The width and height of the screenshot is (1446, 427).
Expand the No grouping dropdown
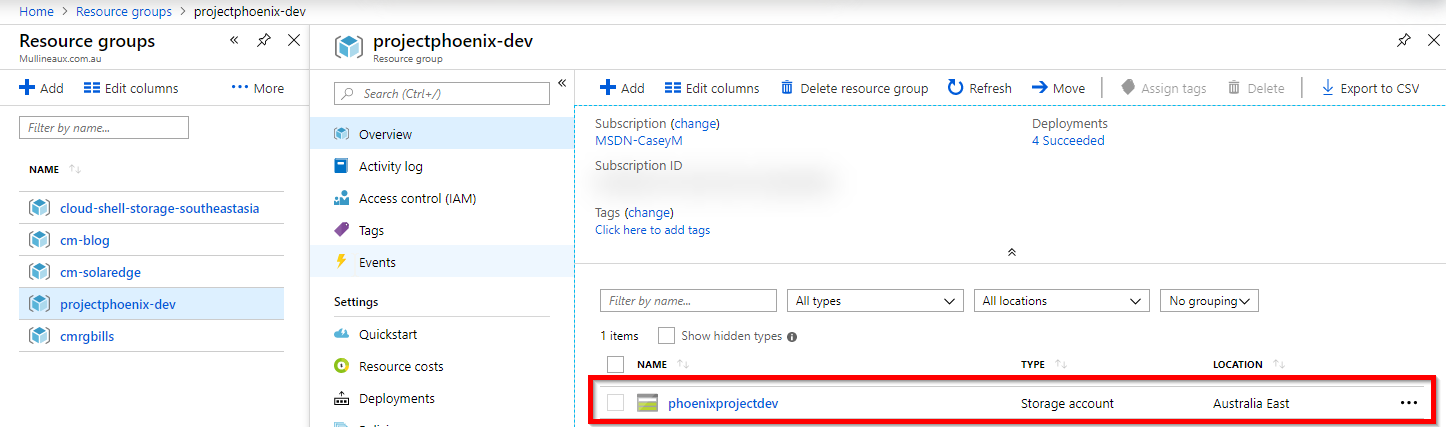pyautogui.click(x=1208, y=301)
